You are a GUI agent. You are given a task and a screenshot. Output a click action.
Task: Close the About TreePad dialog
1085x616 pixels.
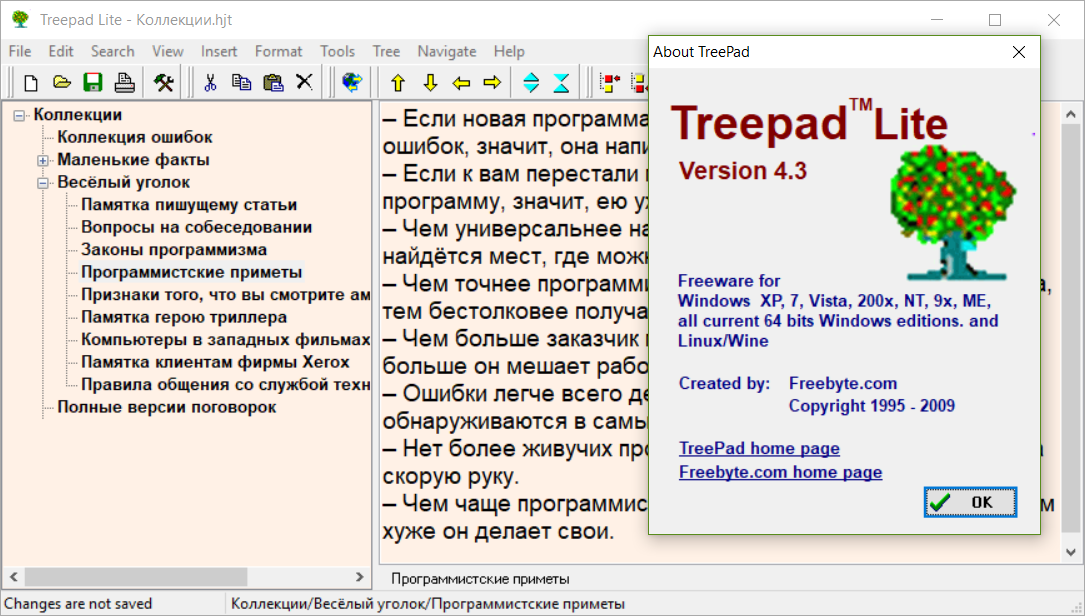(x=1019, y=52)
